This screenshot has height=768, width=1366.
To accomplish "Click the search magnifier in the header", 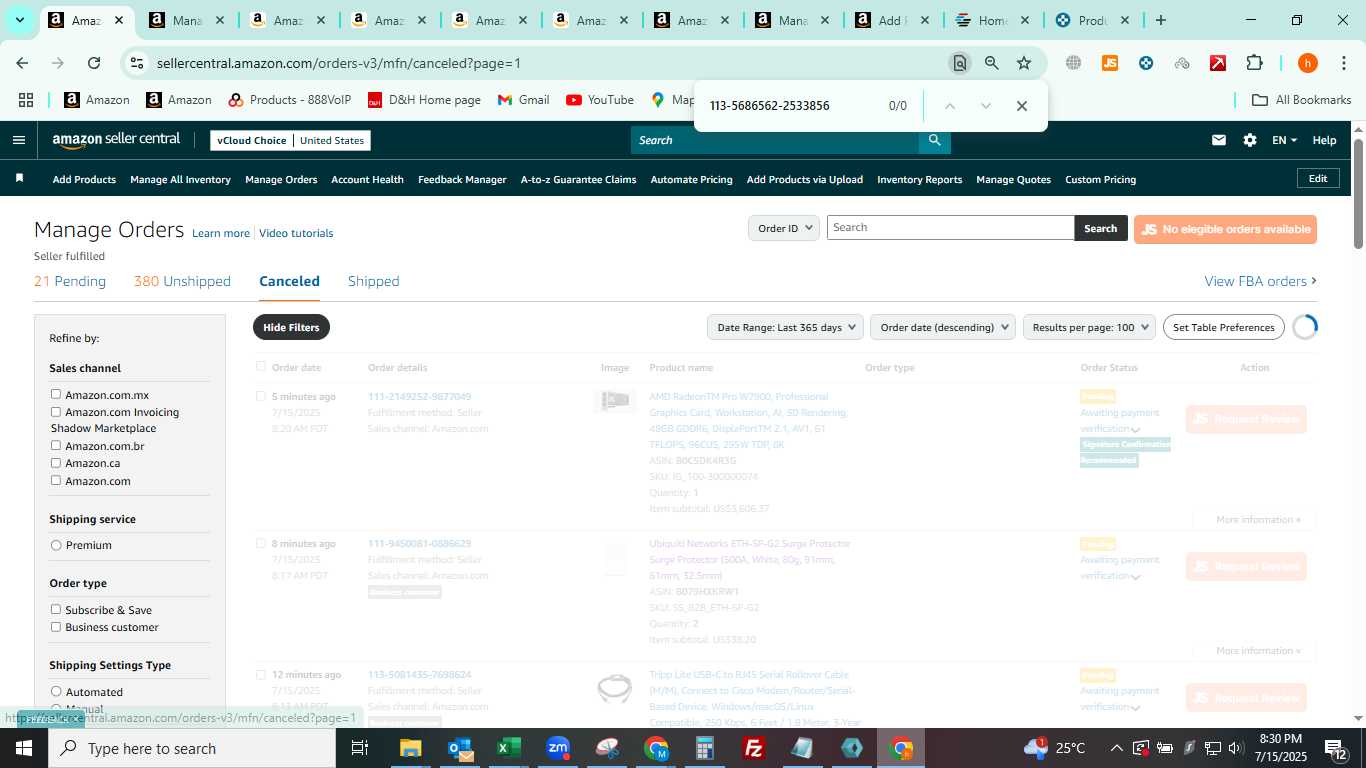I will 934,140.
